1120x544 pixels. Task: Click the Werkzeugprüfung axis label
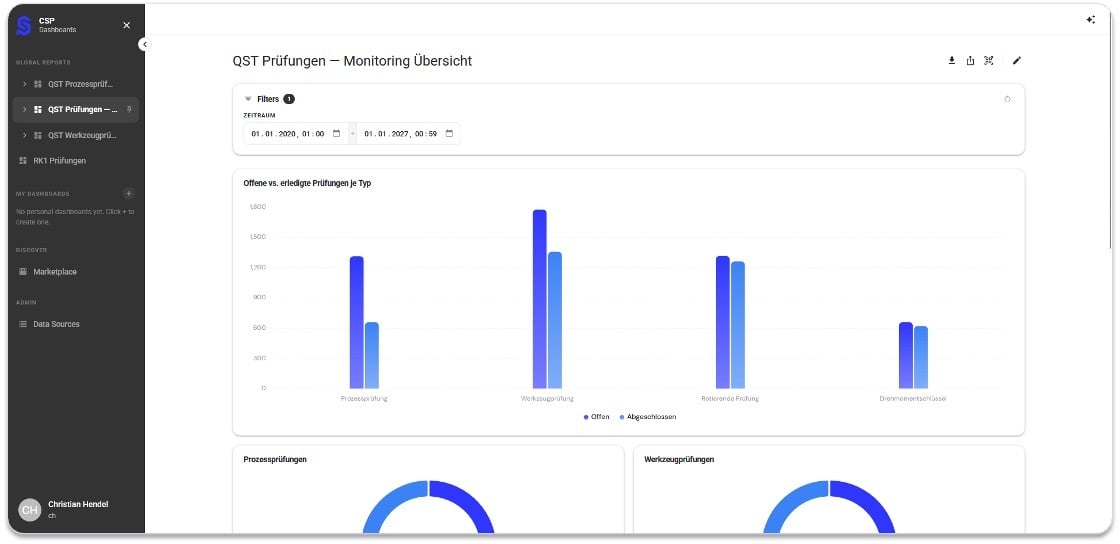pos(547,398)
